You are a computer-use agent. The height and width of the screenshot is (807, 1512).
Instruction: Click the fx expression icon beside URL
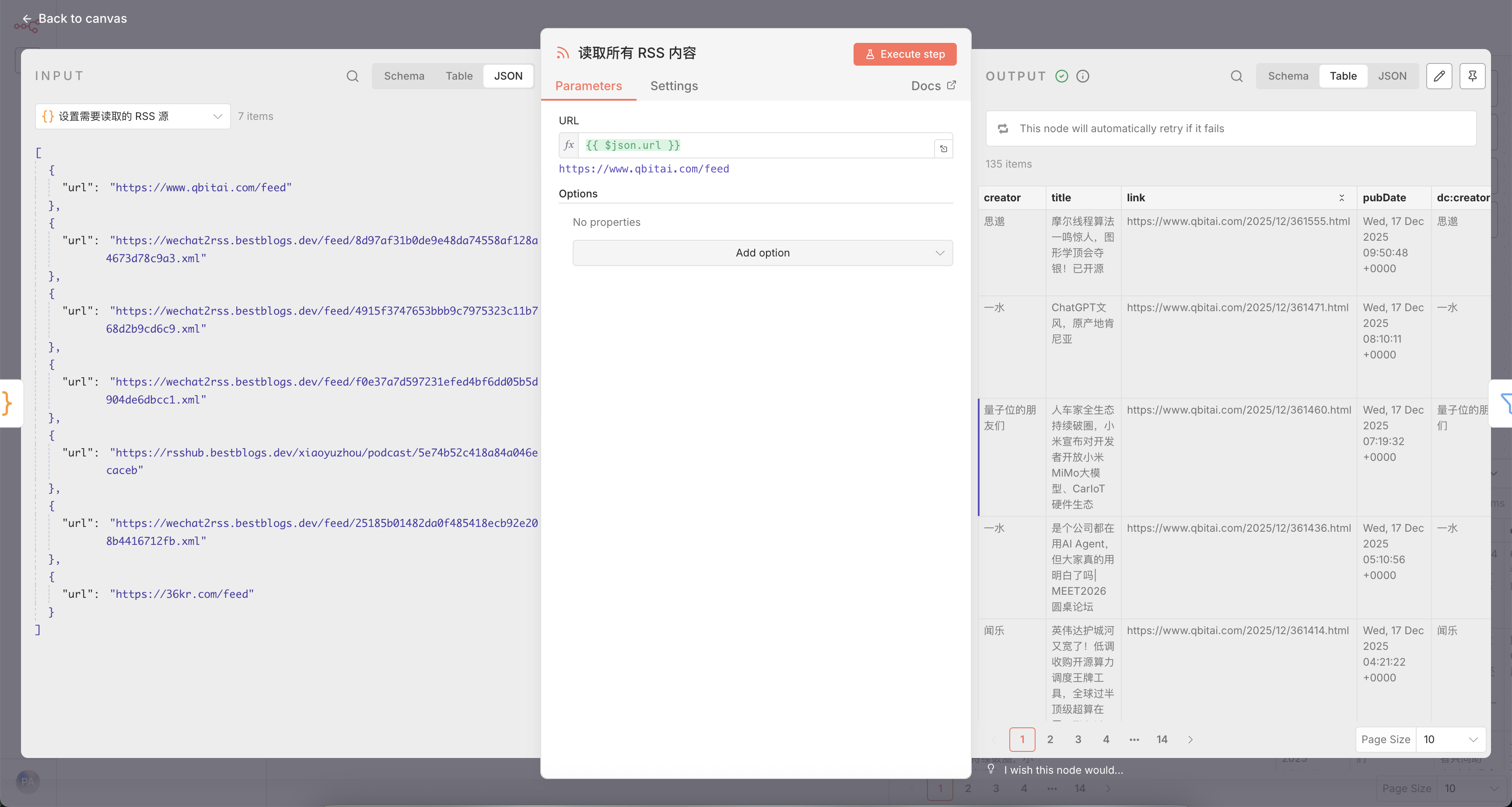[569, 145]
